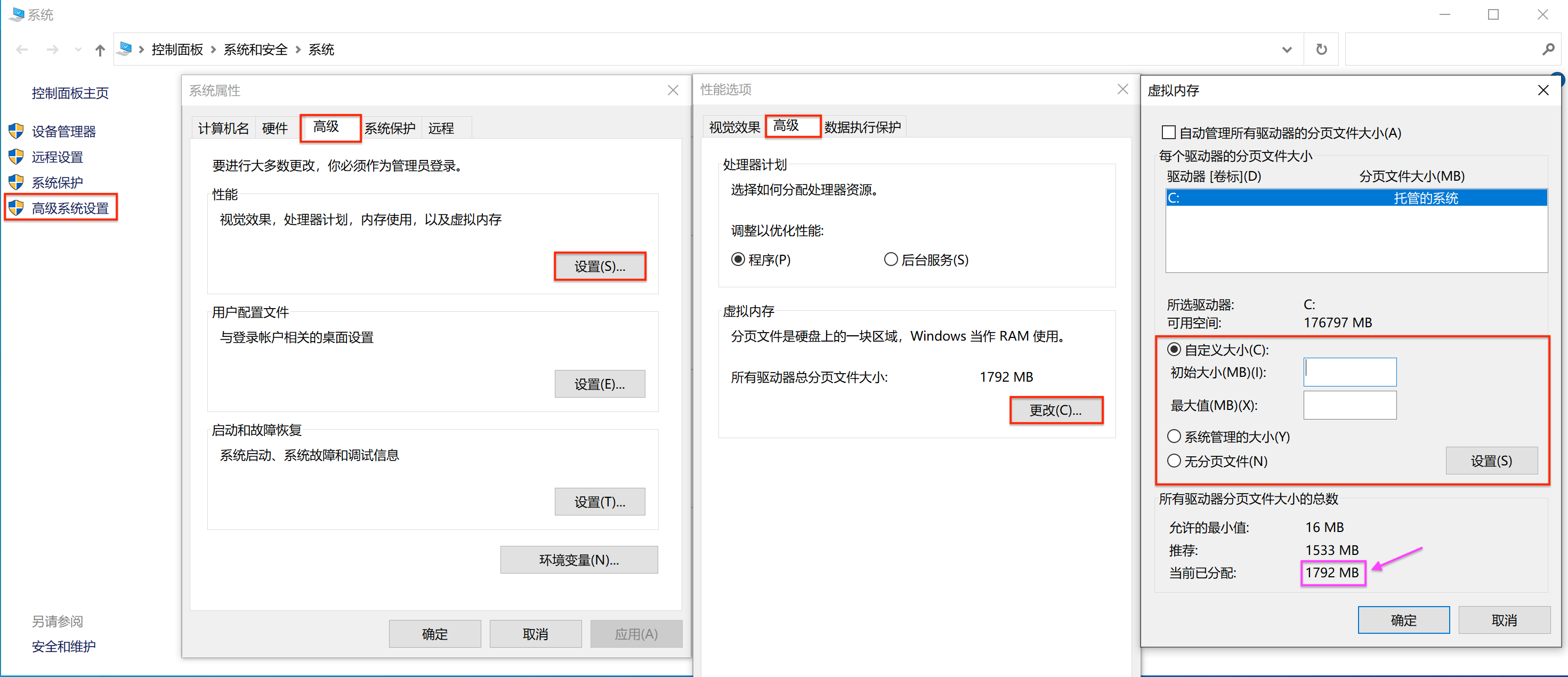Switch to the Visual Effects tab (视觉效果)
The image size is (1568, 677).
733,127
